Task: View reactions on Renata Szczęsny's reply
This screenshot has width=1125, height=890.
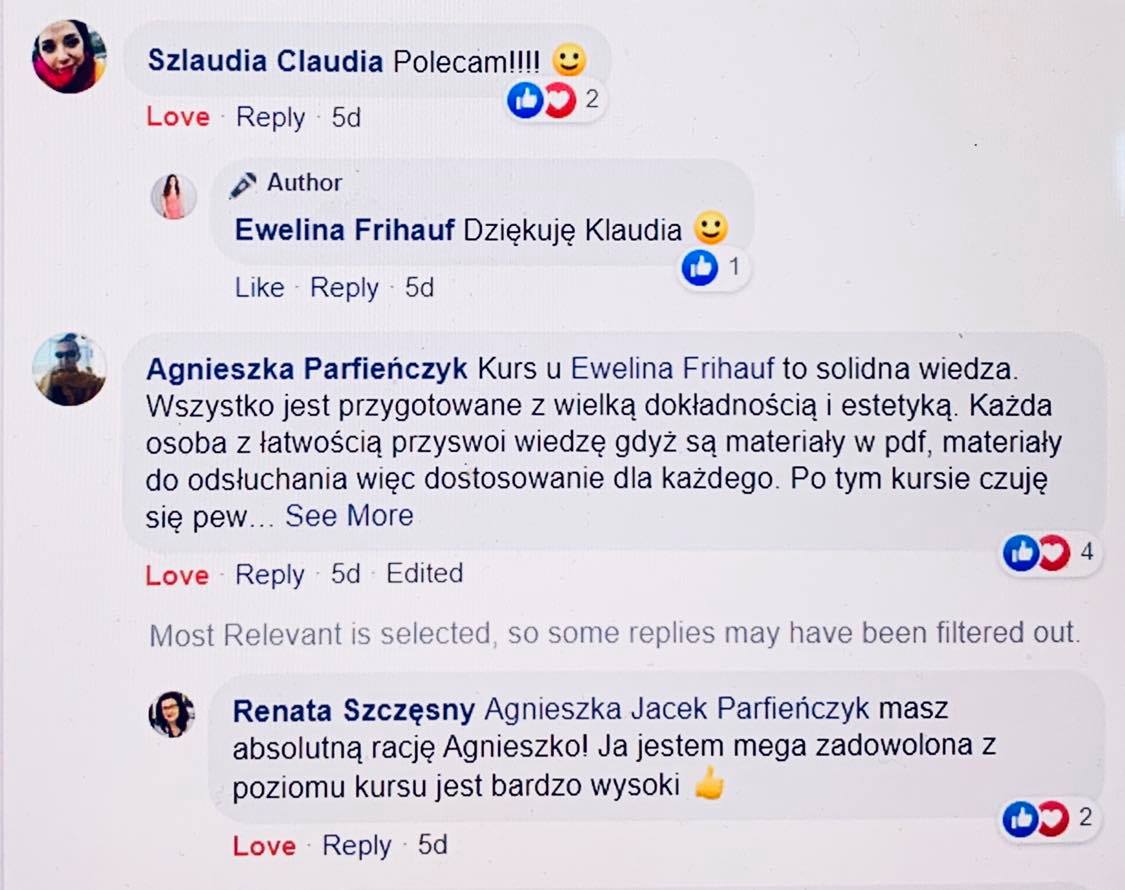Action: coord(1048,818)
